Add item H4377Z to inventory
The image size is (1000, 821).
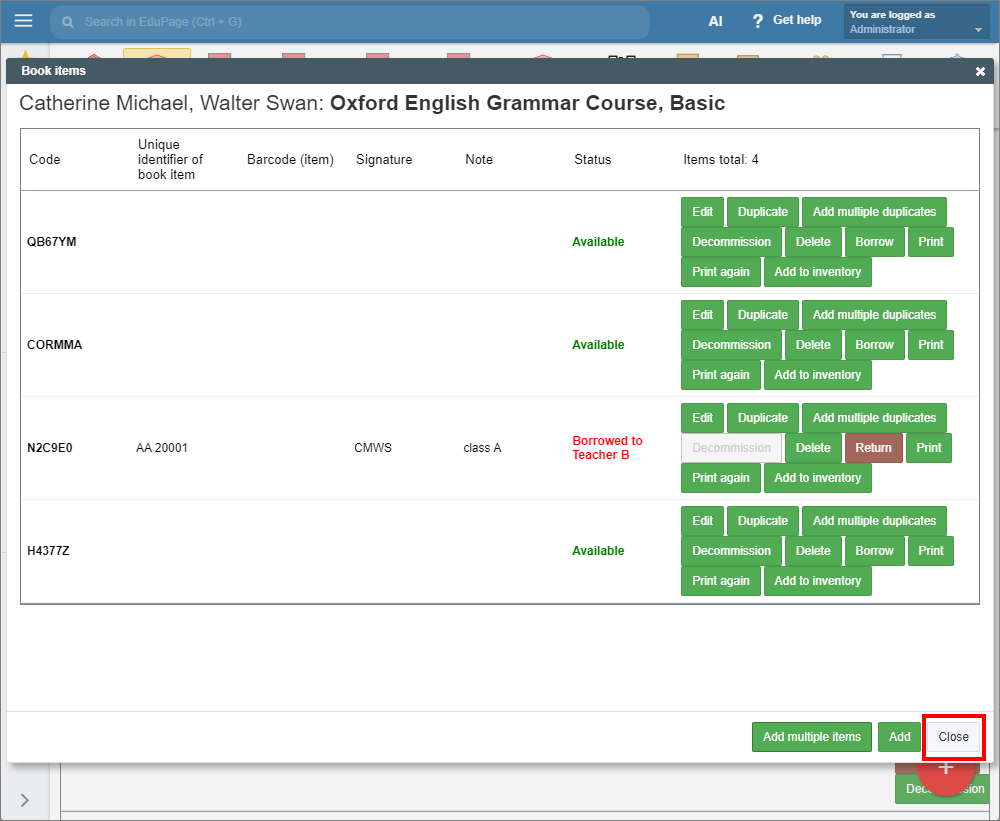pos(817,581)
